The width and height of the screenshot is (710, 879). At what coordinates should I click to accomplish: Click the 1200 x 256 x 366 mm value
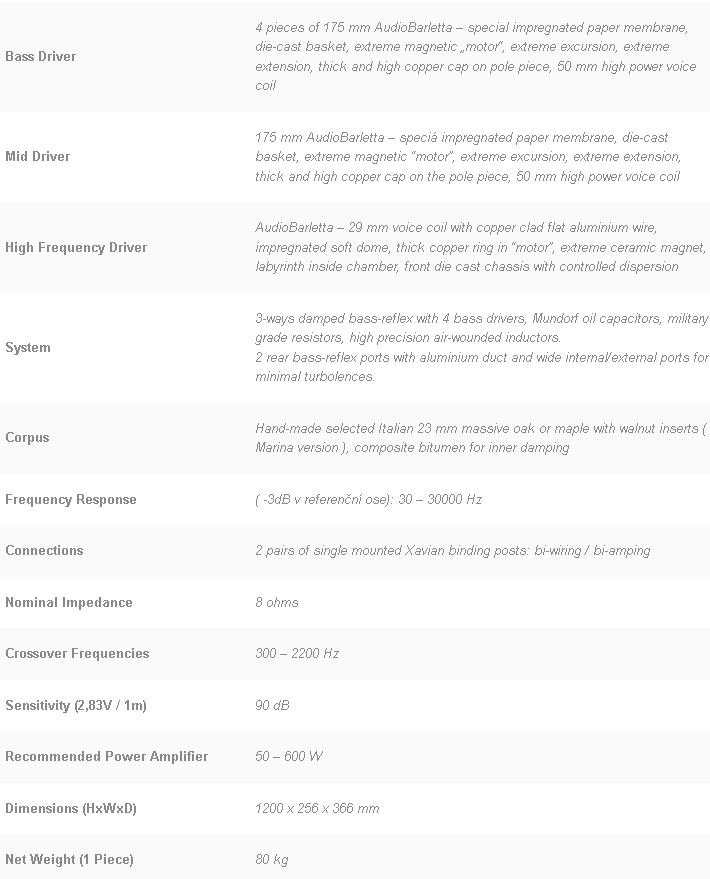point(317,809)
